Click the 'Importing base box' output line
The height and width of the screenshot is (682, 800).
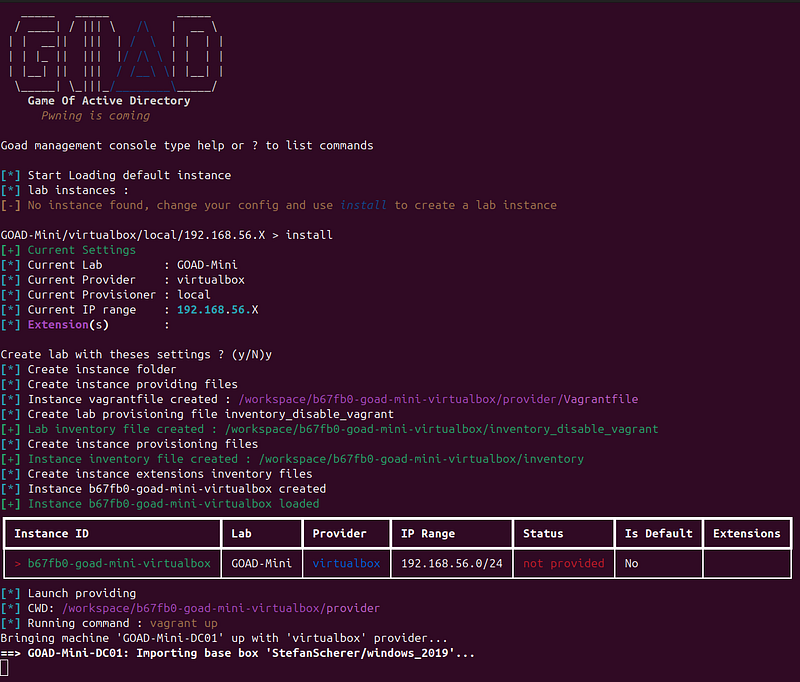coord(238,653)
